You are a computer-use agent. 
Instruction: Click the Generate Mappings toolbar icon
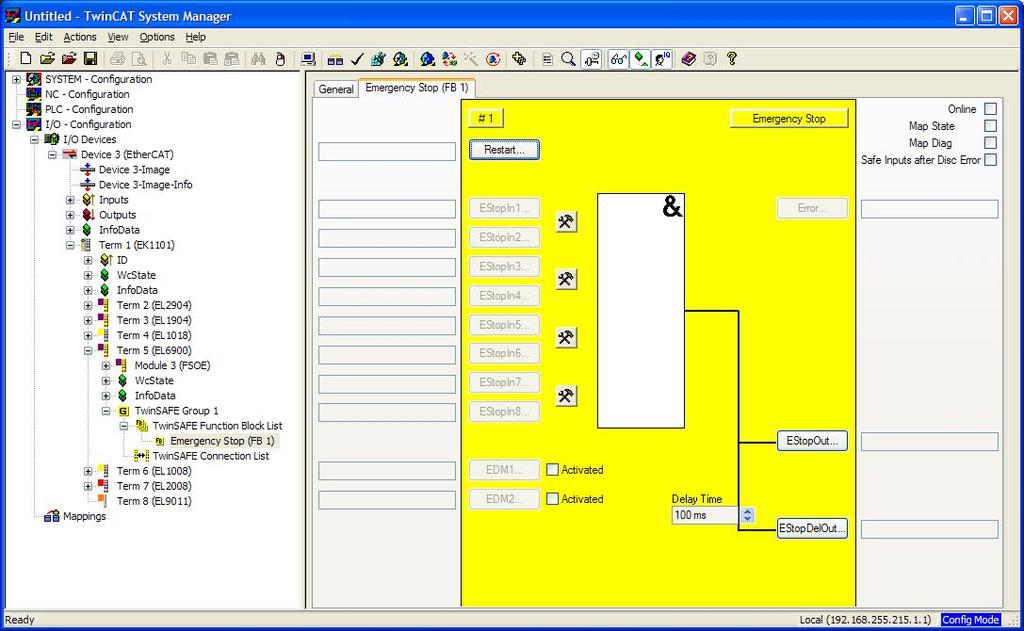335,59
